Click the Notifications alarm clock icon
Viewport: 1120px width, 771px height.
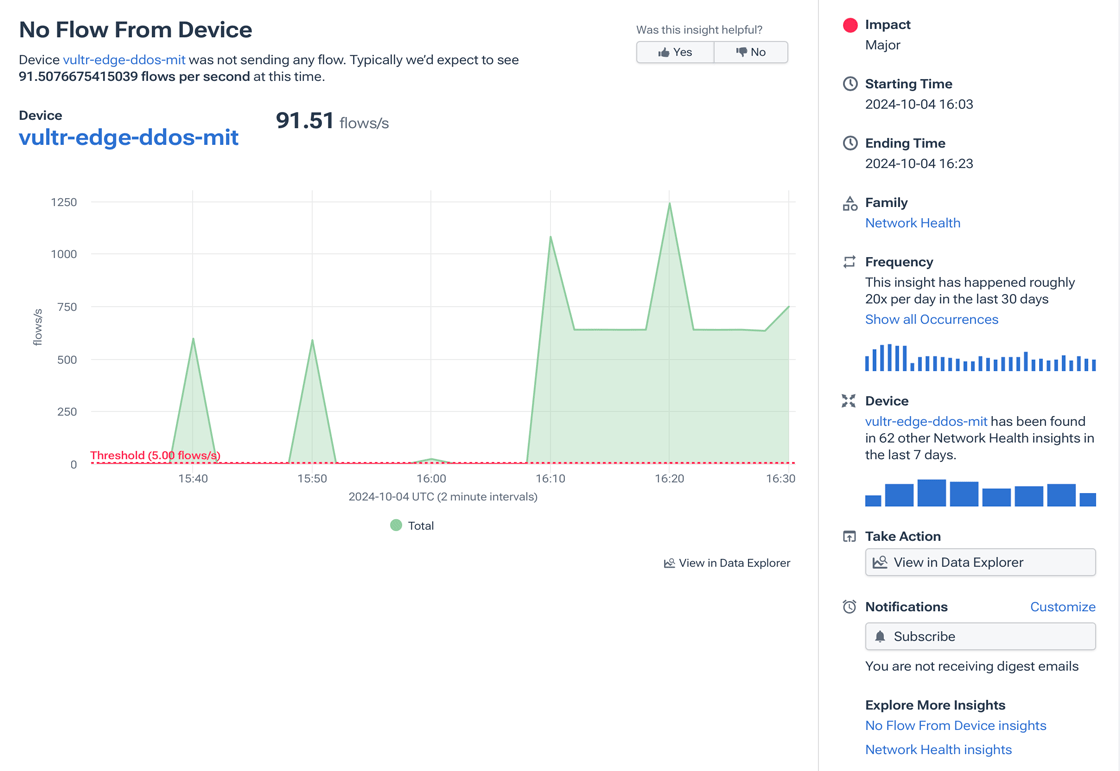[850, 607]
